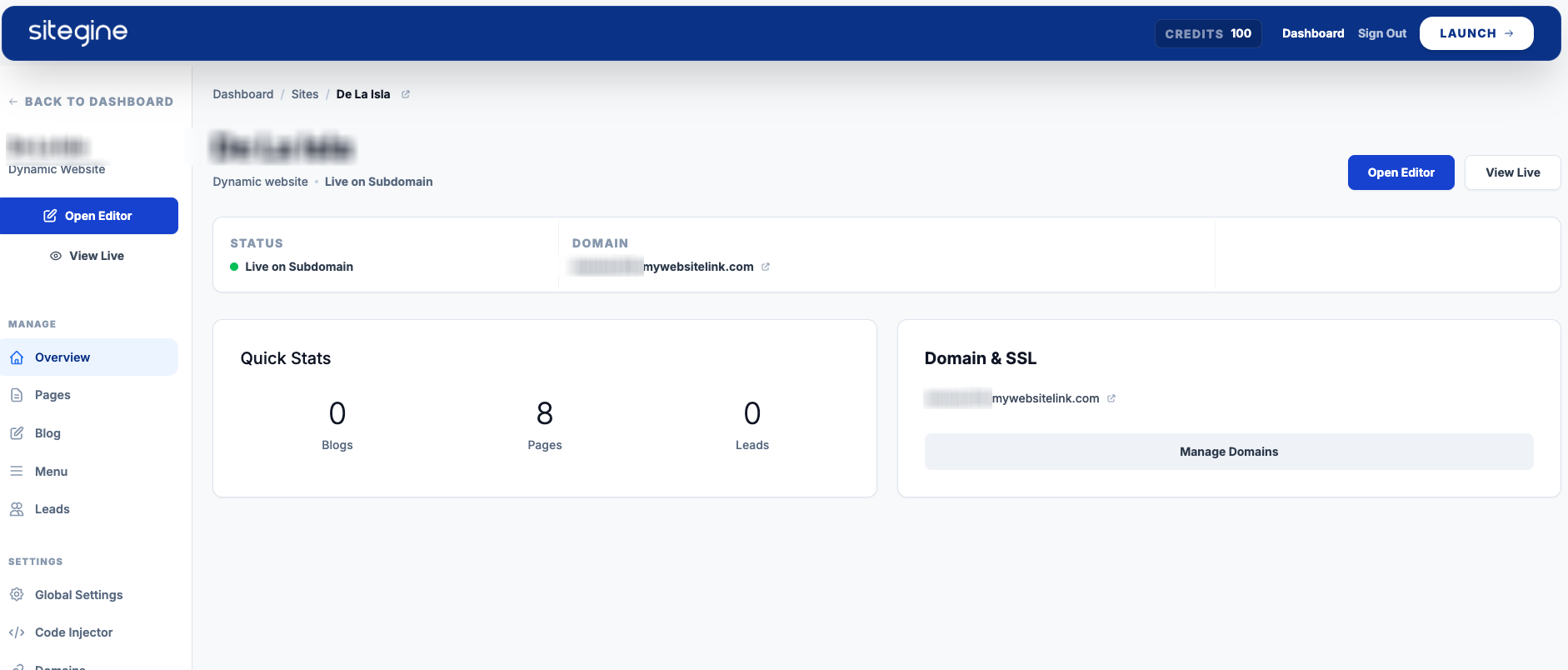Click the Credits 100 badge

(1208, 33)
